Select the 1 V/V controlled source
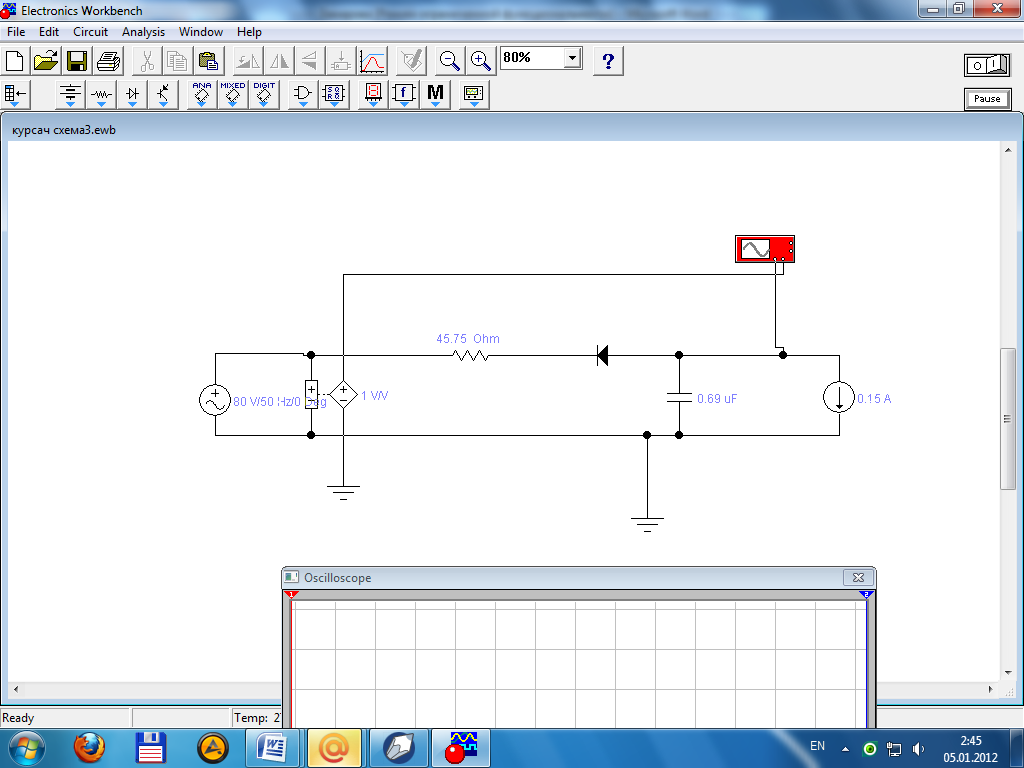 (x=343, y=395)
